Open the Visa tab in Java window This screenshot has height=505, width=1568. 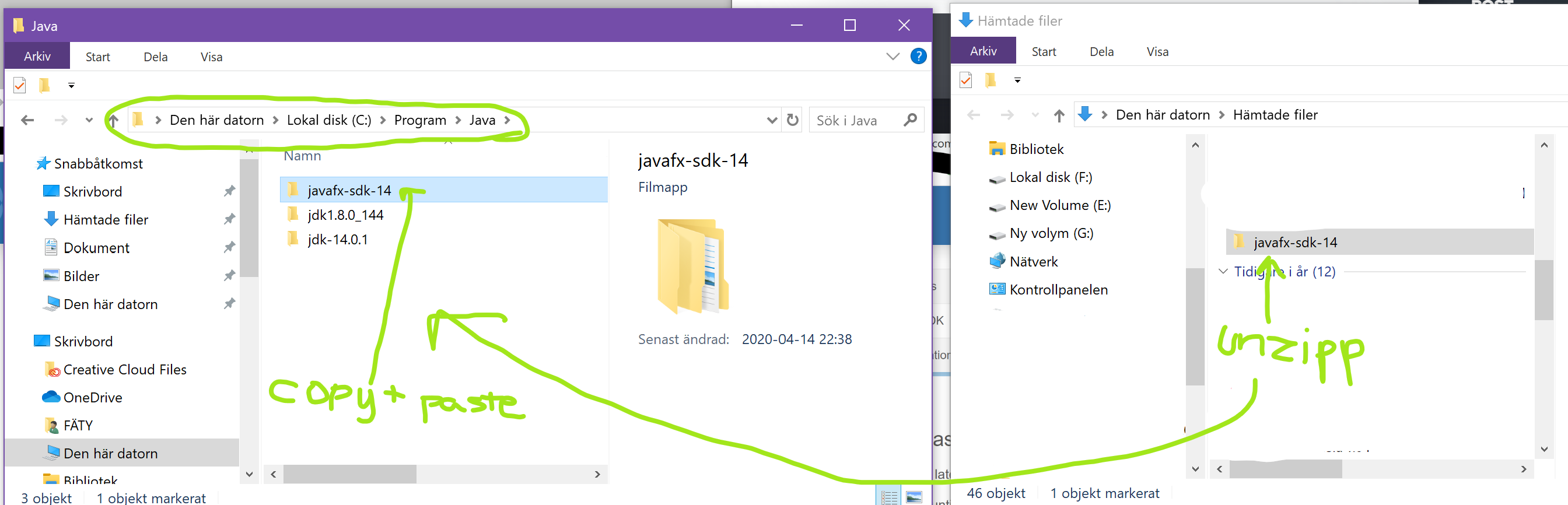click(x=211, y=57)
